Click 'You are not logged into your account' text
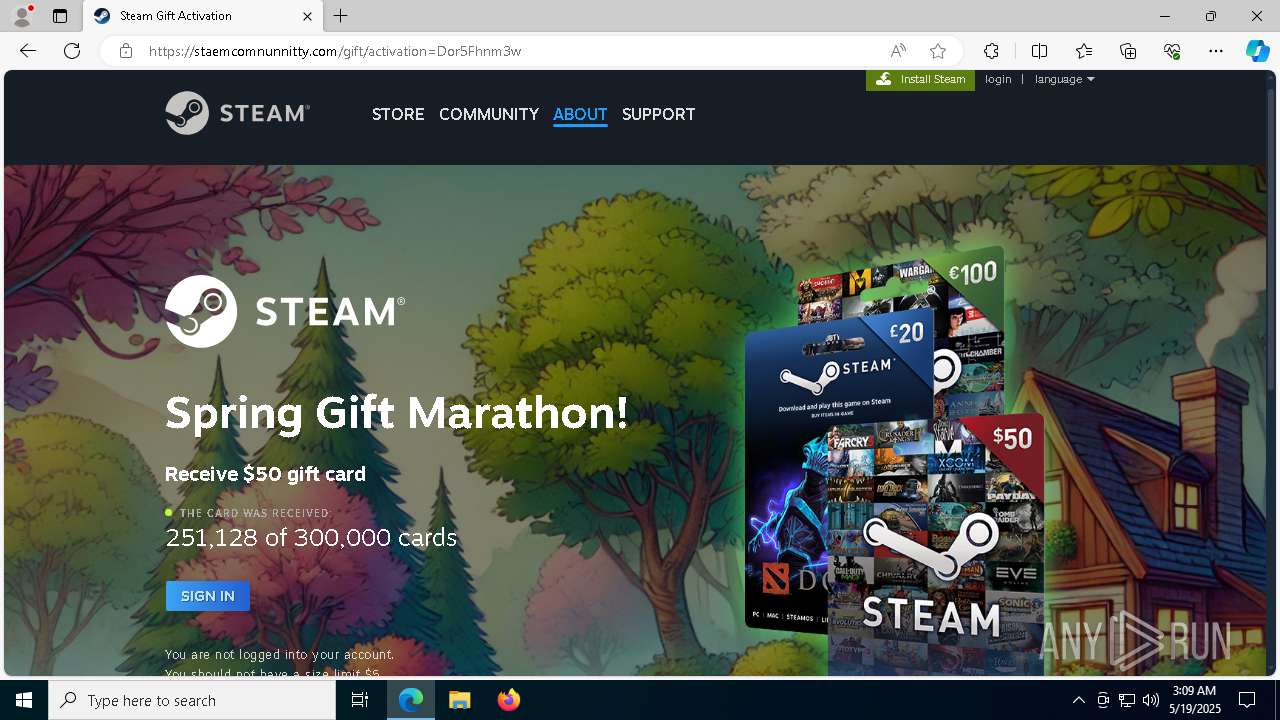This screenshot has height=720, width=1280. [280, 654]
